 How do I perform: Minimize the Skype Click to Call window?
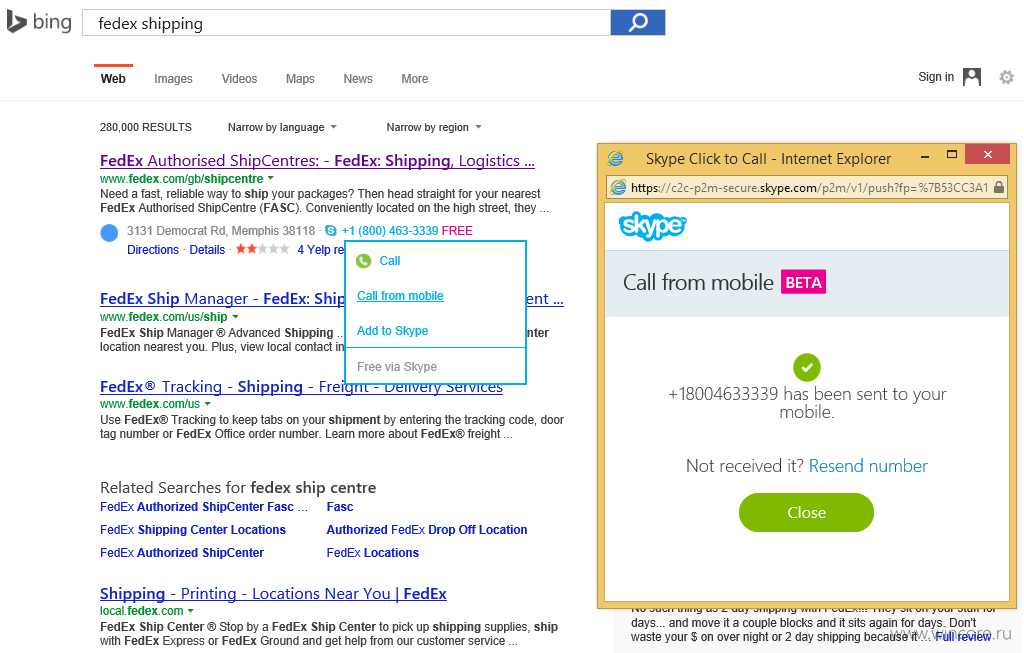(x=925, y=157)
